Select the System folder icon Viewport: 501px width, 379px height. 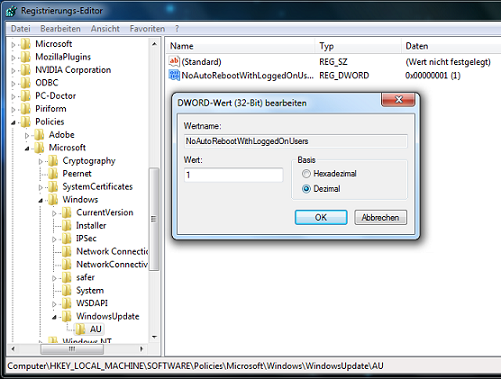pos(67,291)
